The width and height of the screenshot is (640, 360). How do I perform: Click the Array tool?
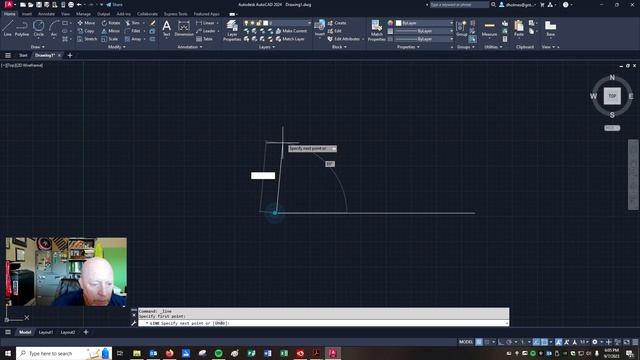(133, 39)
